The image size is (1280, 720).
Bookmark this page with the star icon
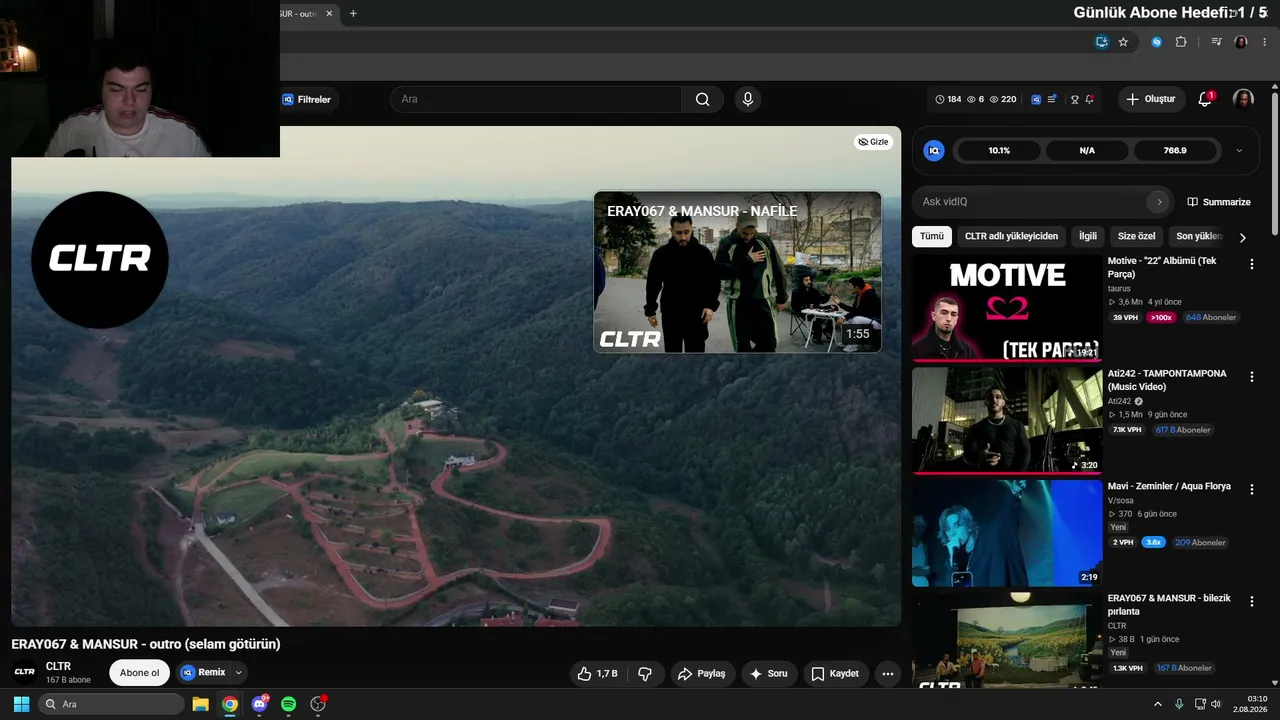pyautogui.click(x=1123, y=42)
